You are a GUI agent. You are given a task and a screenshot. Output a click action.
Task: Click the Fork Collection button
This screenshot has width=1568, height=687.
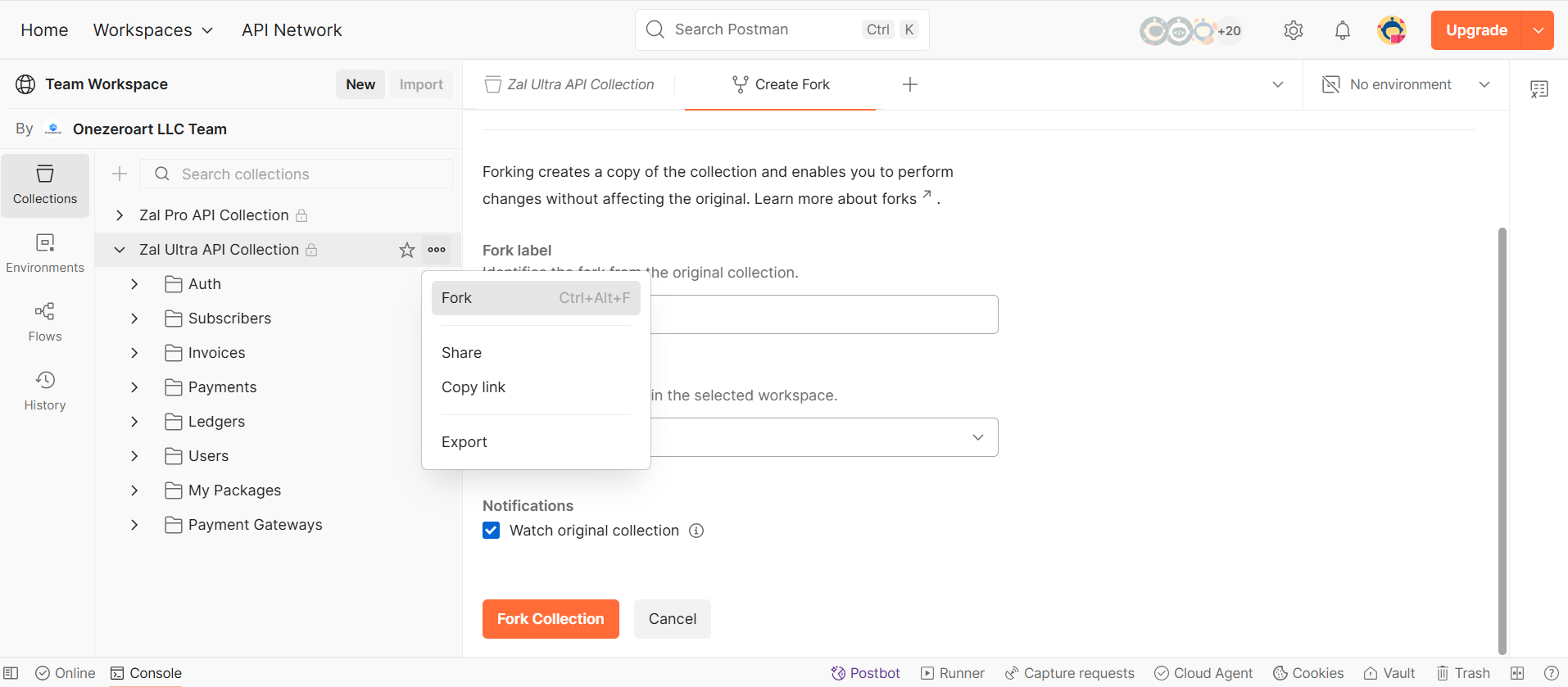tap(551, 619)
